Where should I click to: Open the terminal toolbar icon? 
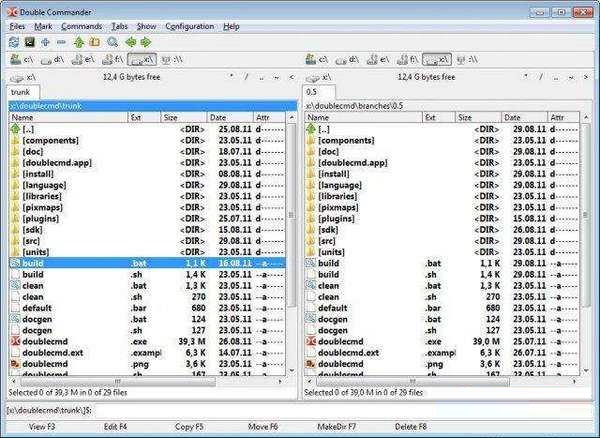click(30, 42)
